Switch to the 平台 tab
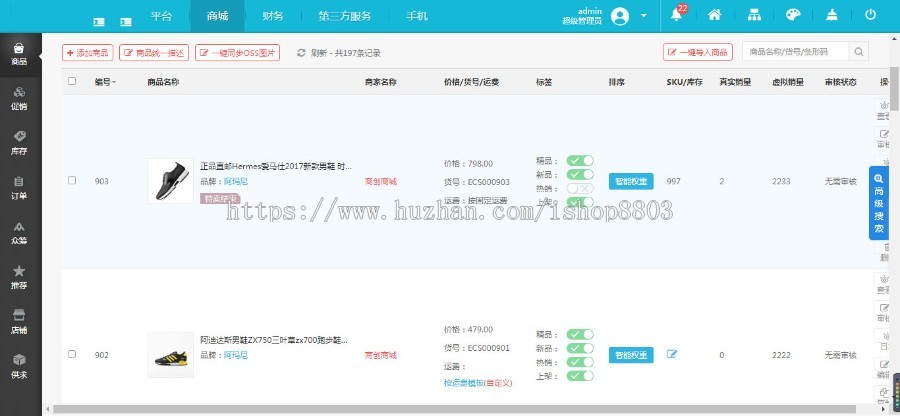This screenshot has height=416, width=900. (161, 16)
